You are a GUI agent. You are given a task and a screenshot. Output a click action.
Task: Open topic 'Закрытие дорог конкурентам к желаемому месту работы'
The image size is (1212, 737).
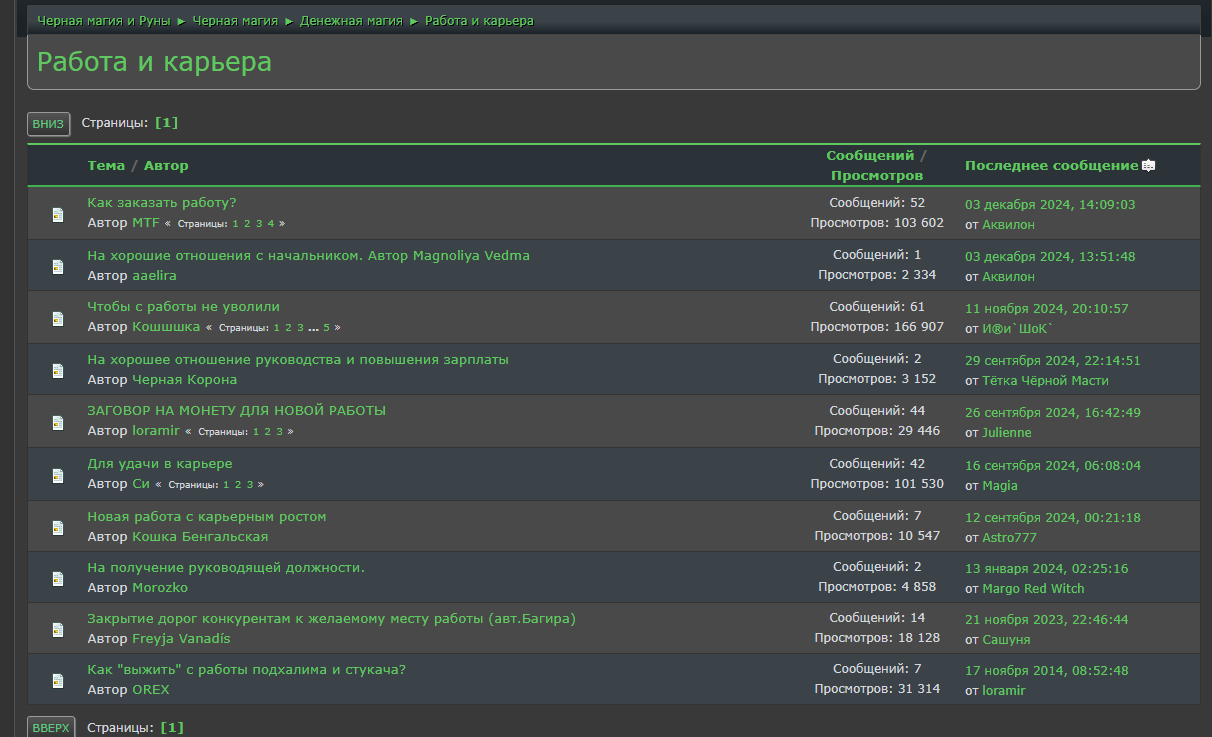[331, 619]
